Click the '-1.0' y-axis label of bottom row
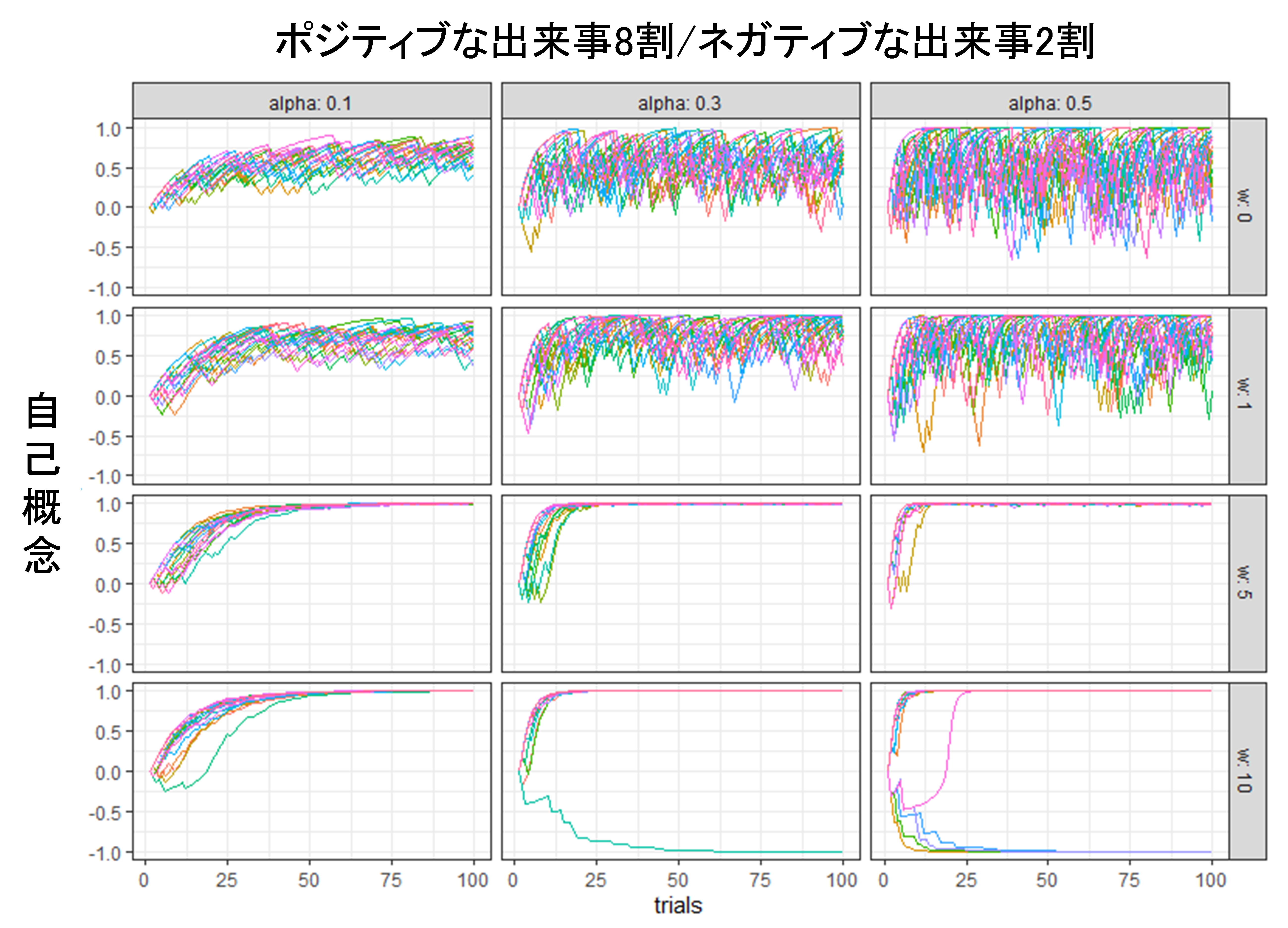This screenshot has width=1288, height=928. click(105, 854)
